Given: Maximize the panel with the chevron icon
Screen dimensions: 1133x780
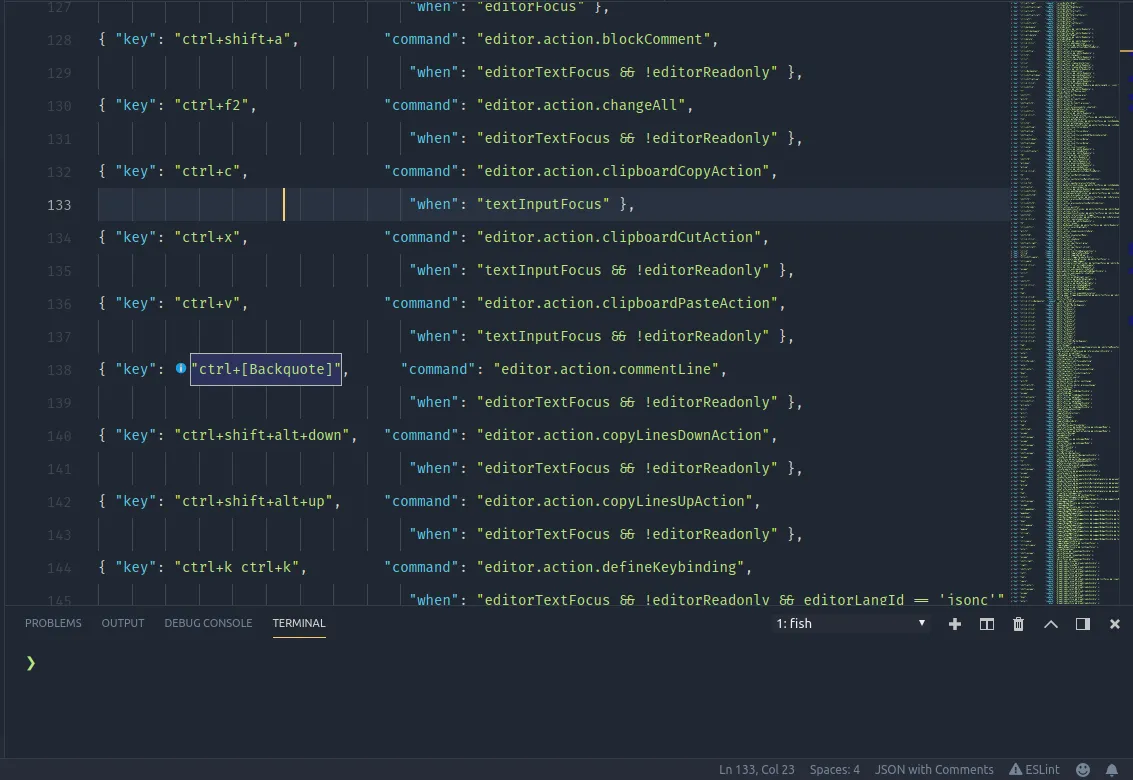Looking at the screenshot, I should point(1050,623).
